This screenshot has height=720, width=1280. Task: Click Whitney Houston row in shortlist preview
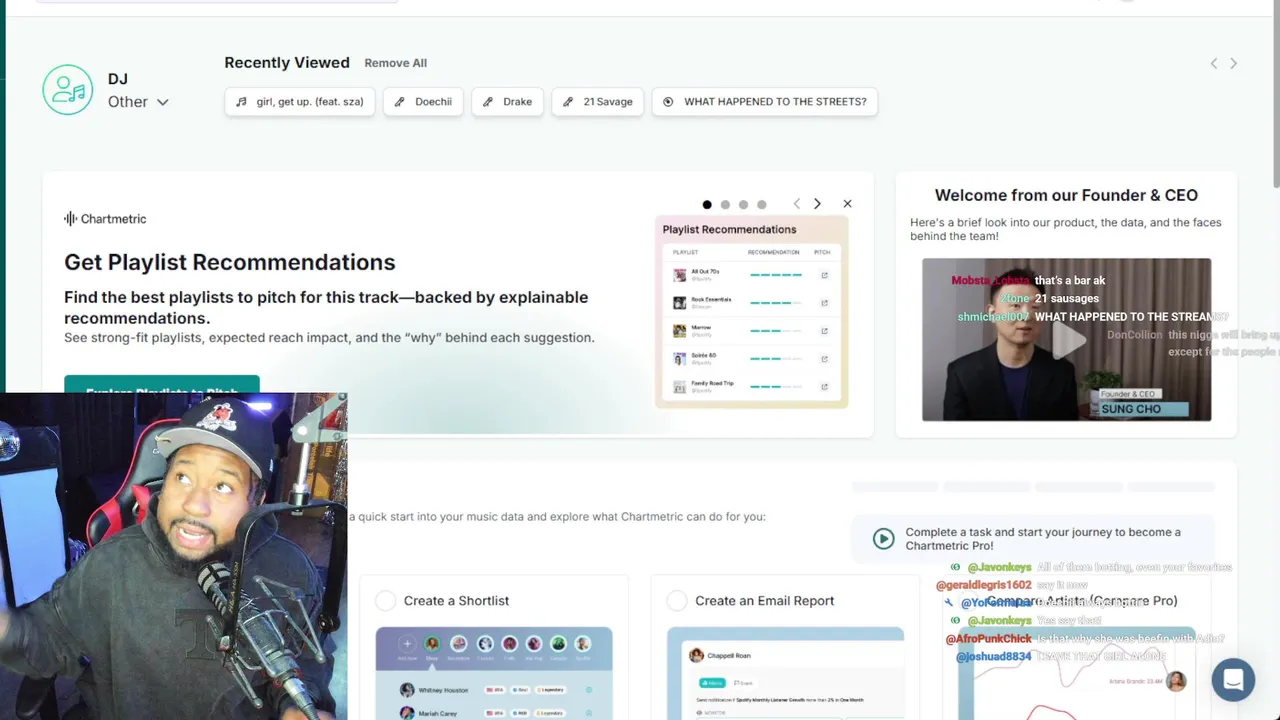(x=494, y=690)
